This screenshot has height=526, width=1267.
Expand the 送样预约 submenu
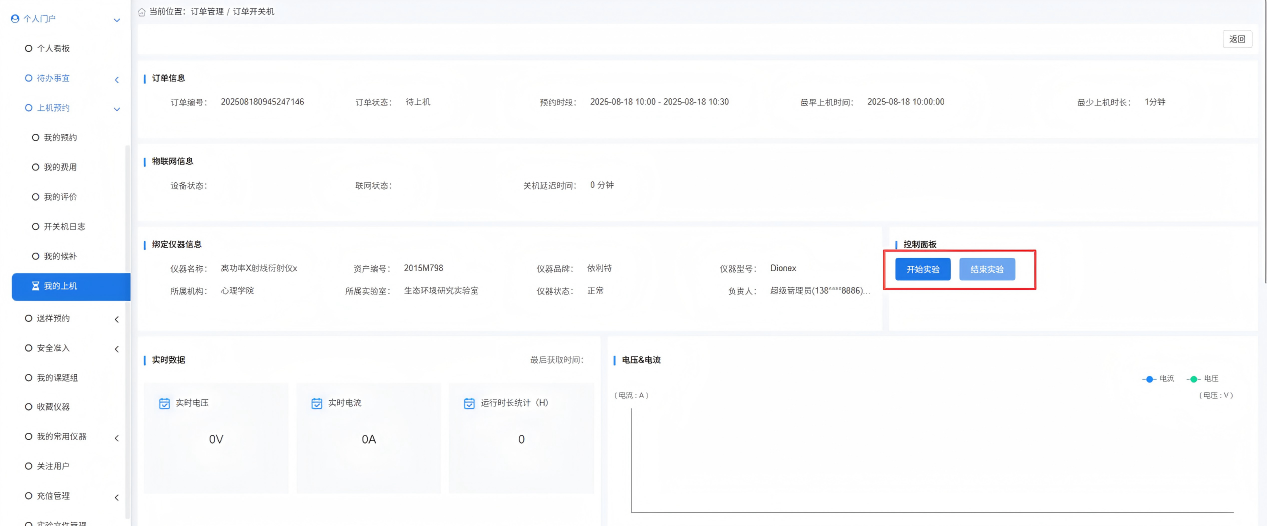tap(116, 319)
